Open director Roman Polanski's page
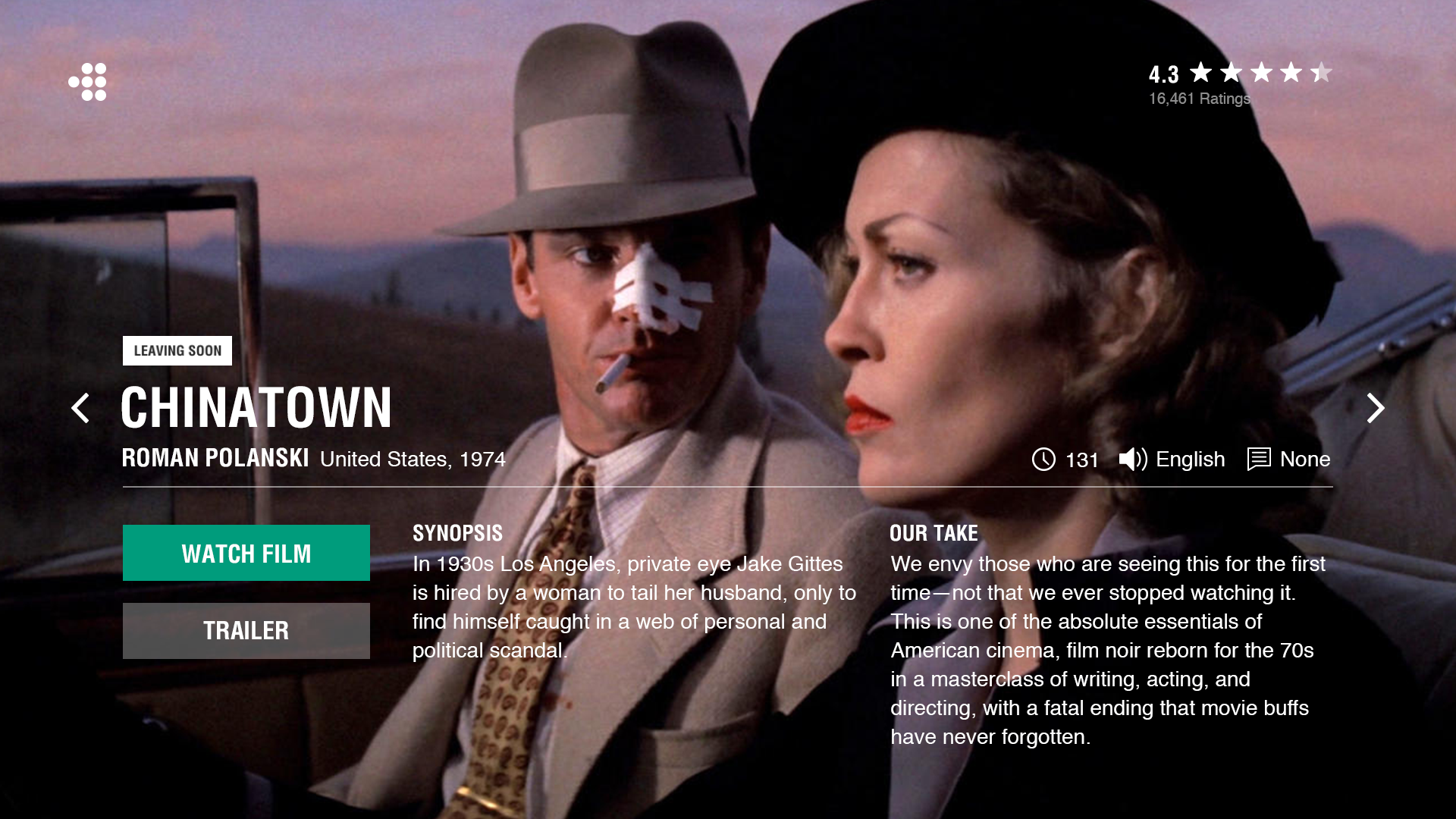Image resolution: width=1456 pixels, height=819 pixels. (x=215, y=458)
